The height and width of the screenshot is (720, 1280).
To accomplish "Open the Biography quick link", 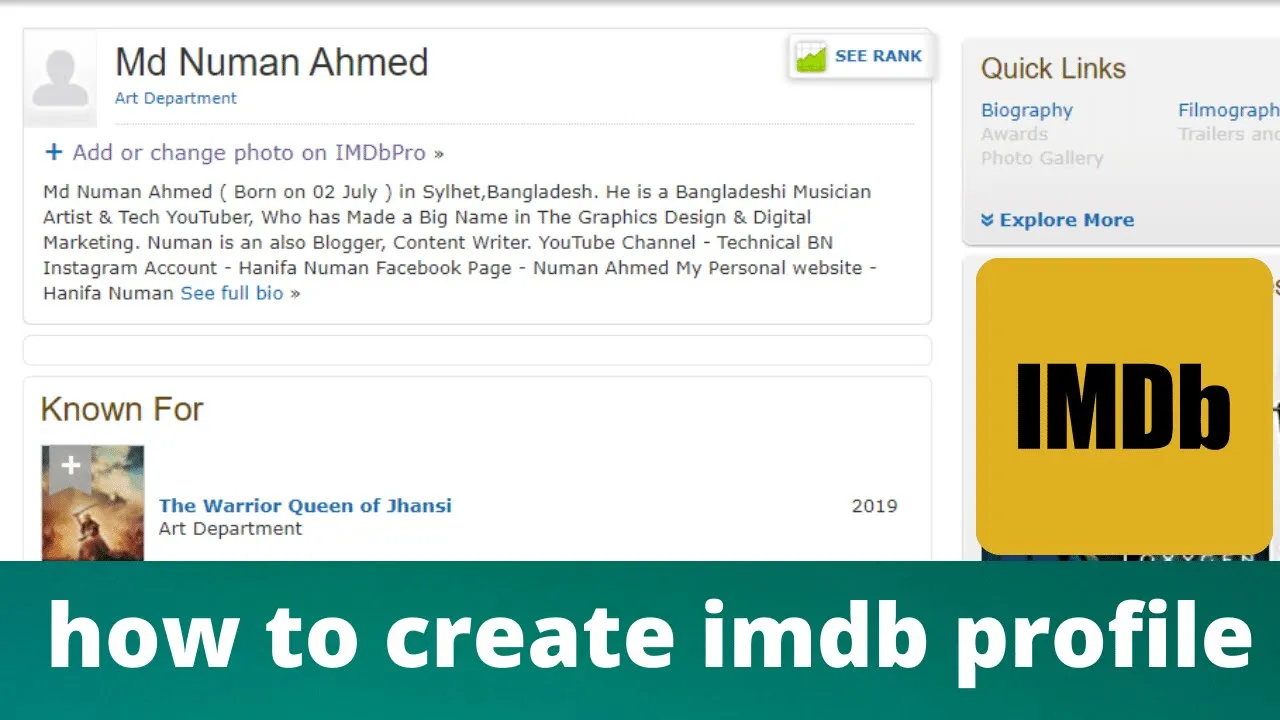I will [x=1027, y=110].
